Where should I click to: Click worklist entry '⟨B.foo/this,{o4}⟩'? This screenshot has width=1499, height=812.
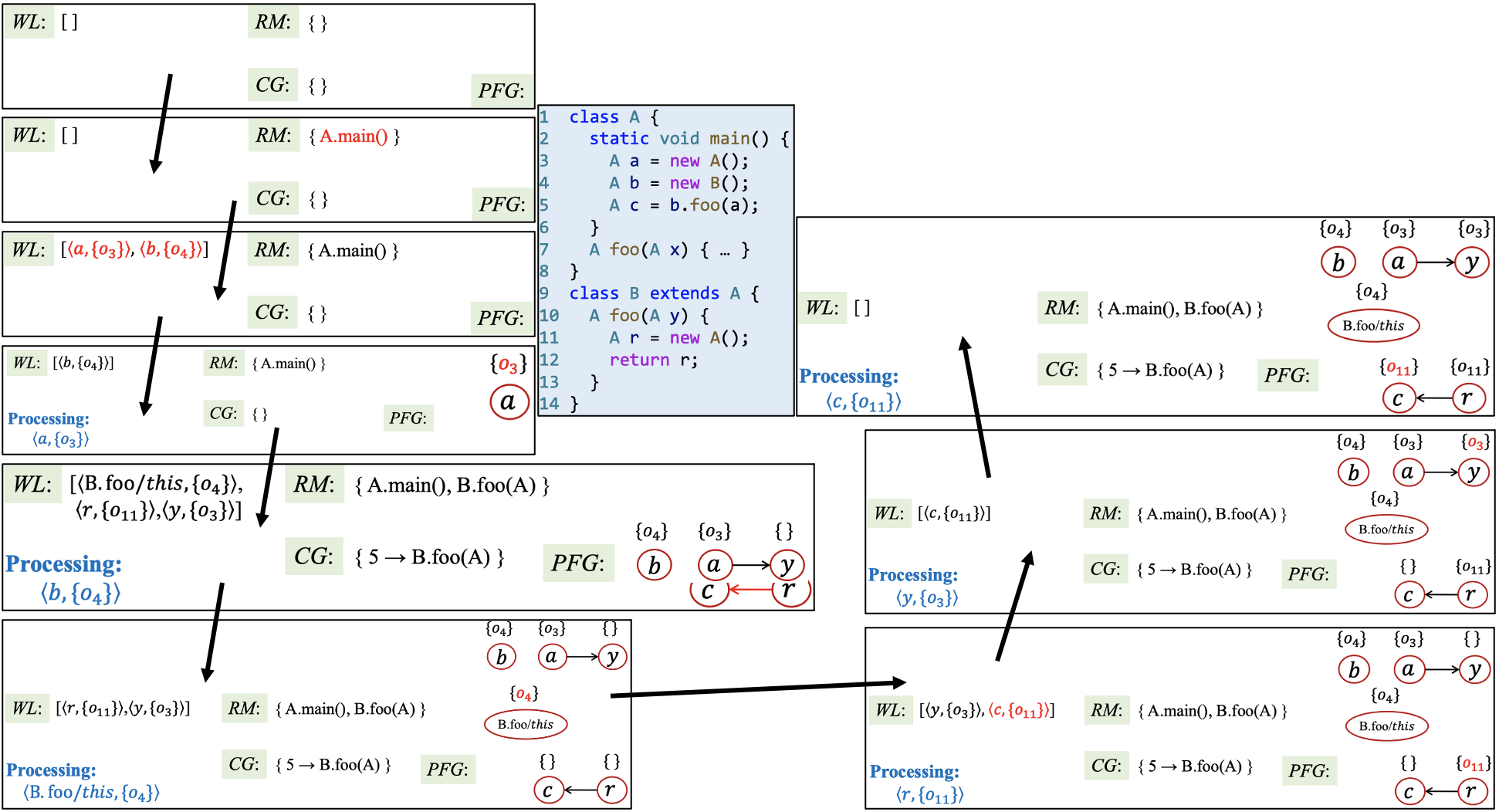click(157, 484)
